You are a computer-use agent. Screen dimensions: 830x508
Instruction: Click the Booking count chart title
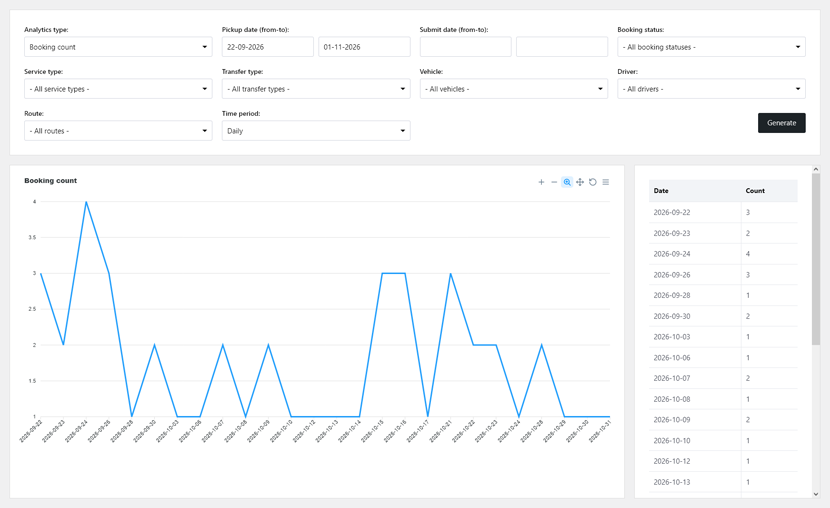coord(50,180)
